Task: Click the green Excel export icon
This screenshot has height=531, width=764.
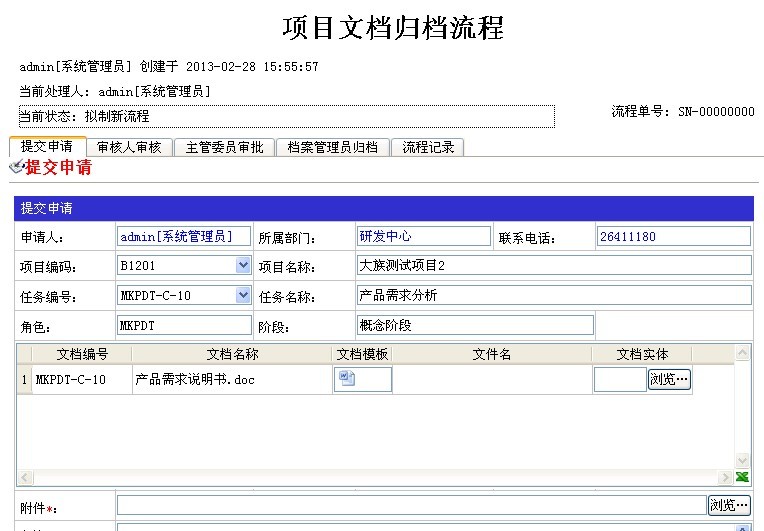Action: click(742, 478)
